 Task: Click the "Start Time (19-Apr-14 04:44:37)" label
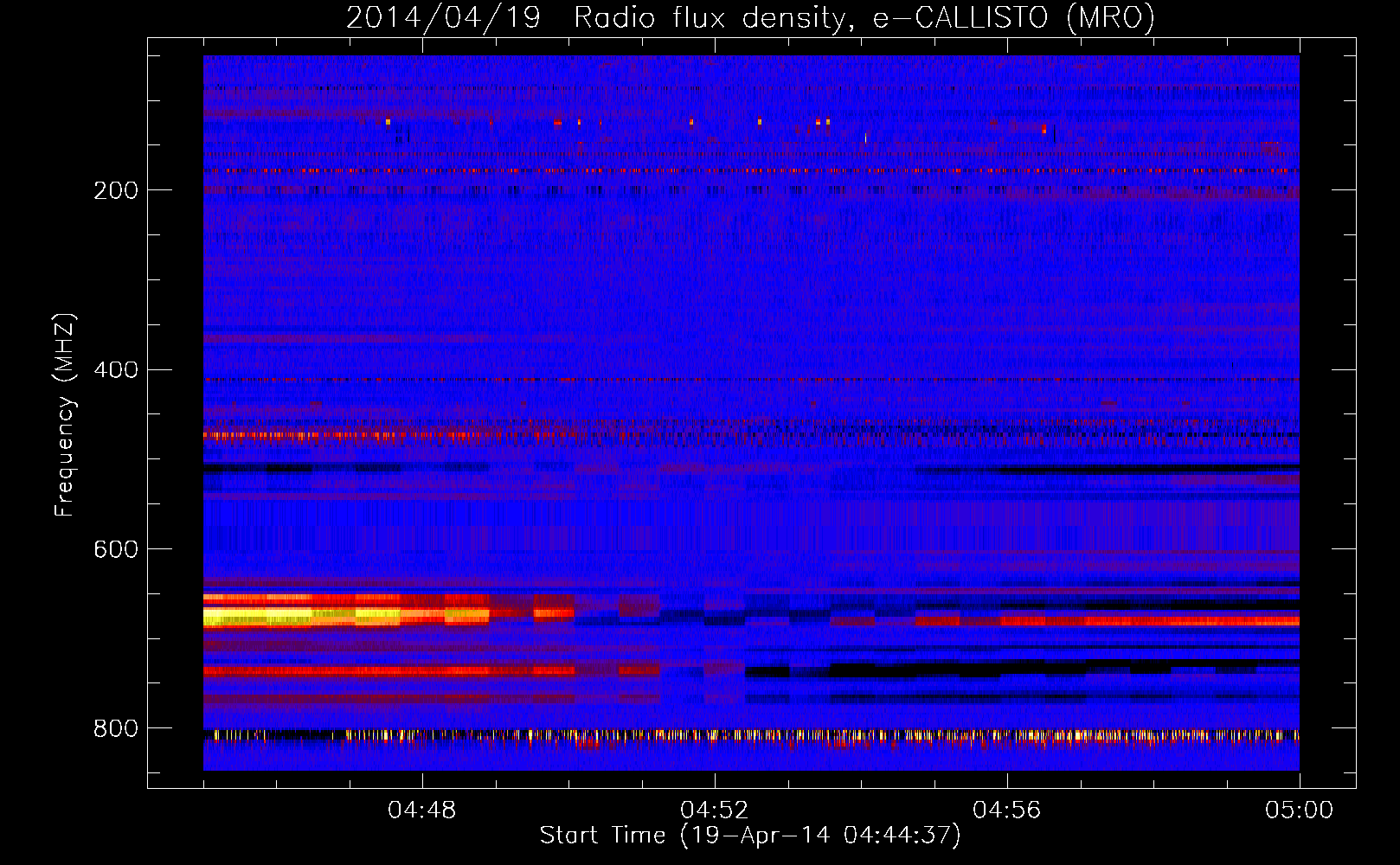[750, 836]
